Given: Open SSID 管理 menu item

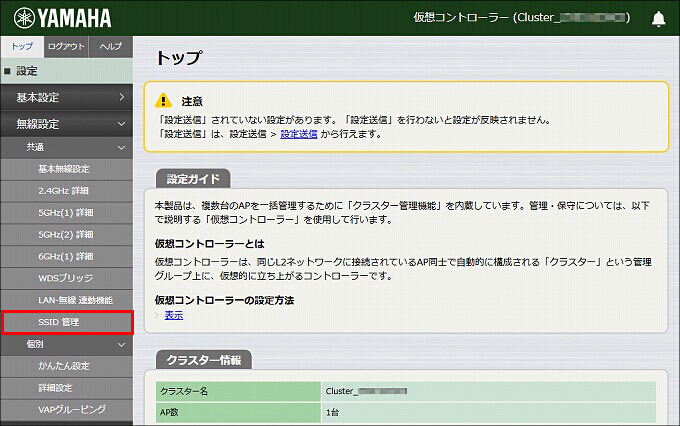Looking at the screenshot, I should click(x=67, y=322).
